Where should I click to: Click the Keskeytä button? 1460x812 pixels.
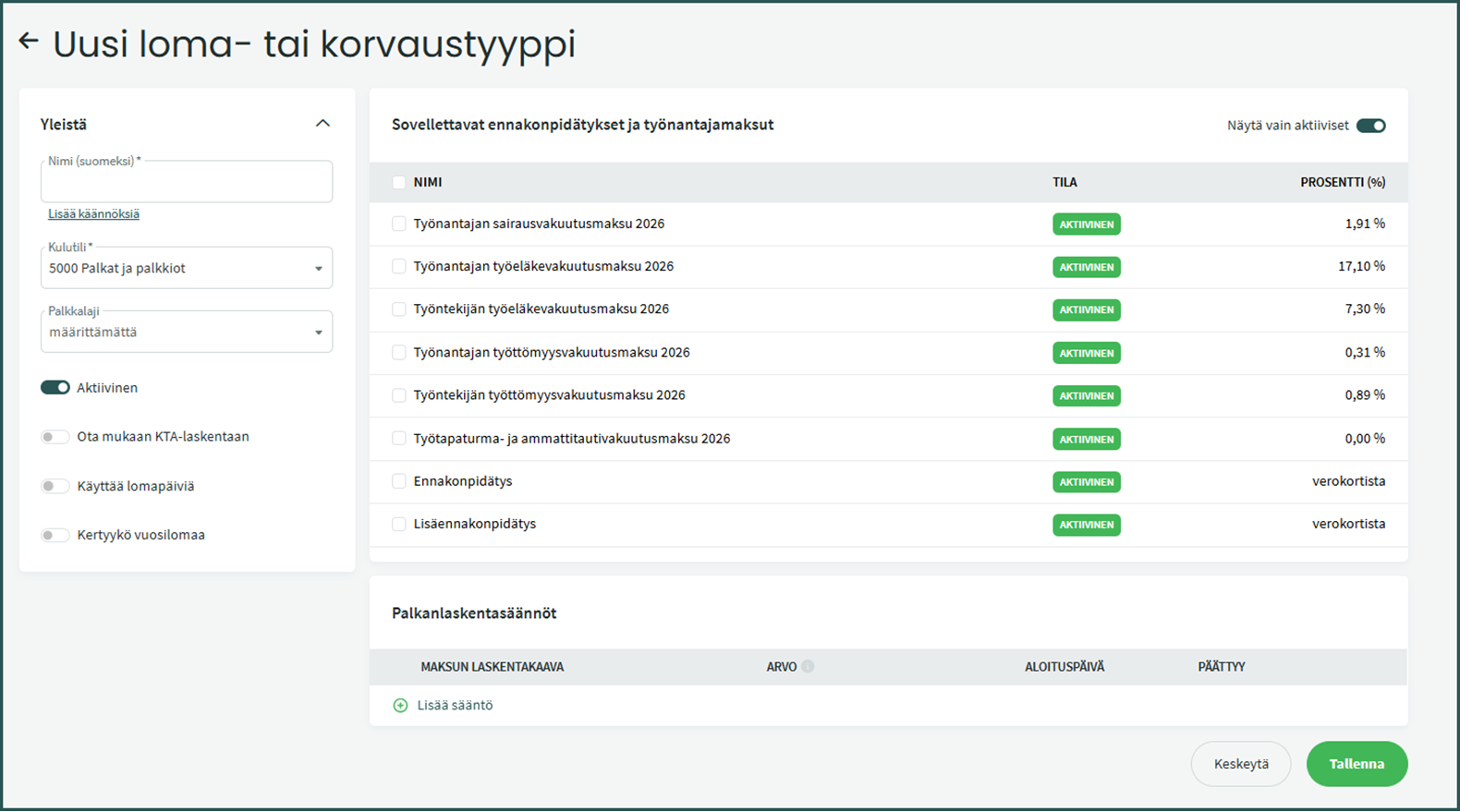(x=1240, y=764)
